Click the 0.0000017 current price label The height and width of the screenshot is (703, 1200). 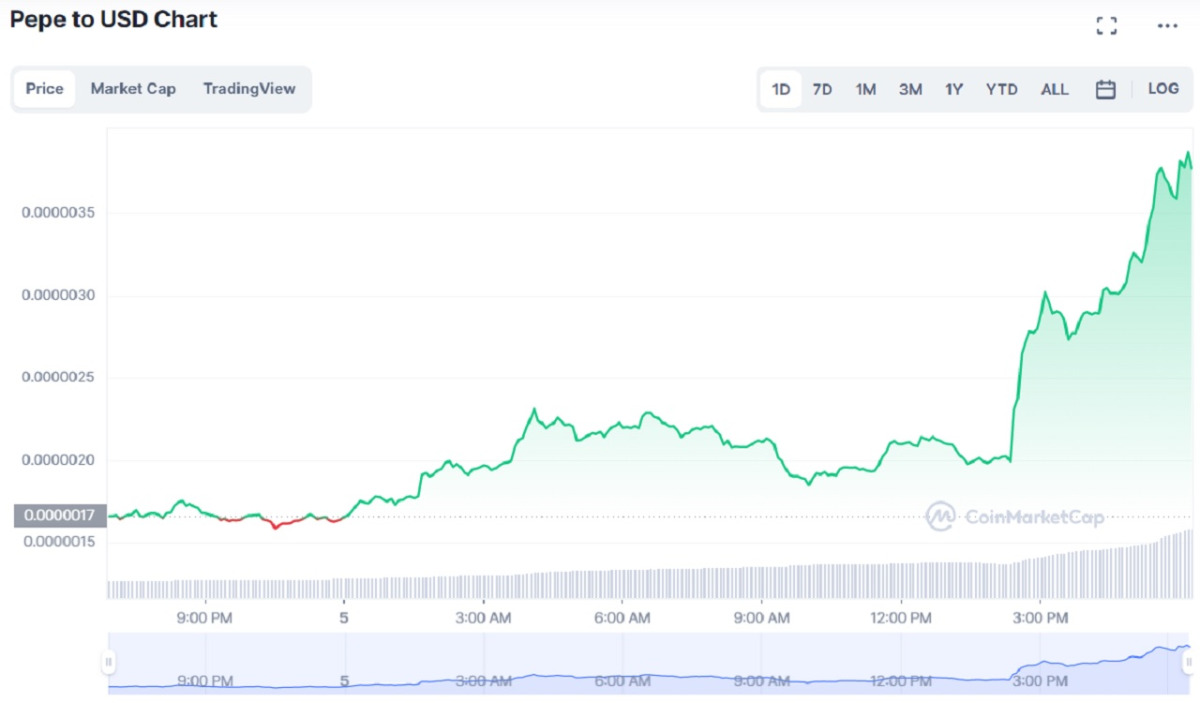(60, 516)
